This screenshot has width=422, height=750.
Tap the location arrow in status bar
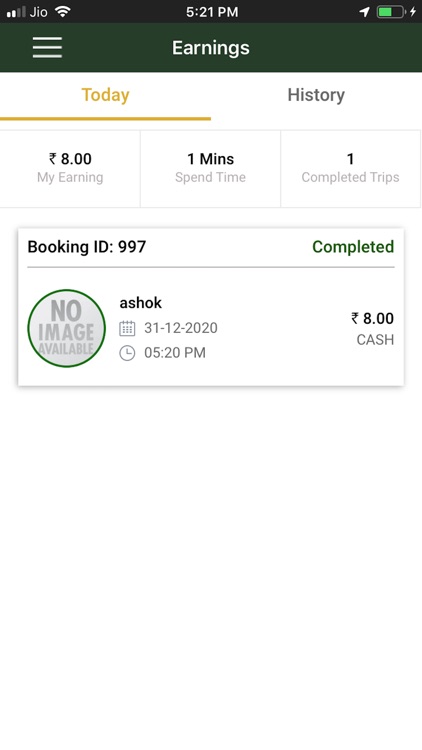[x=365, y=12]
